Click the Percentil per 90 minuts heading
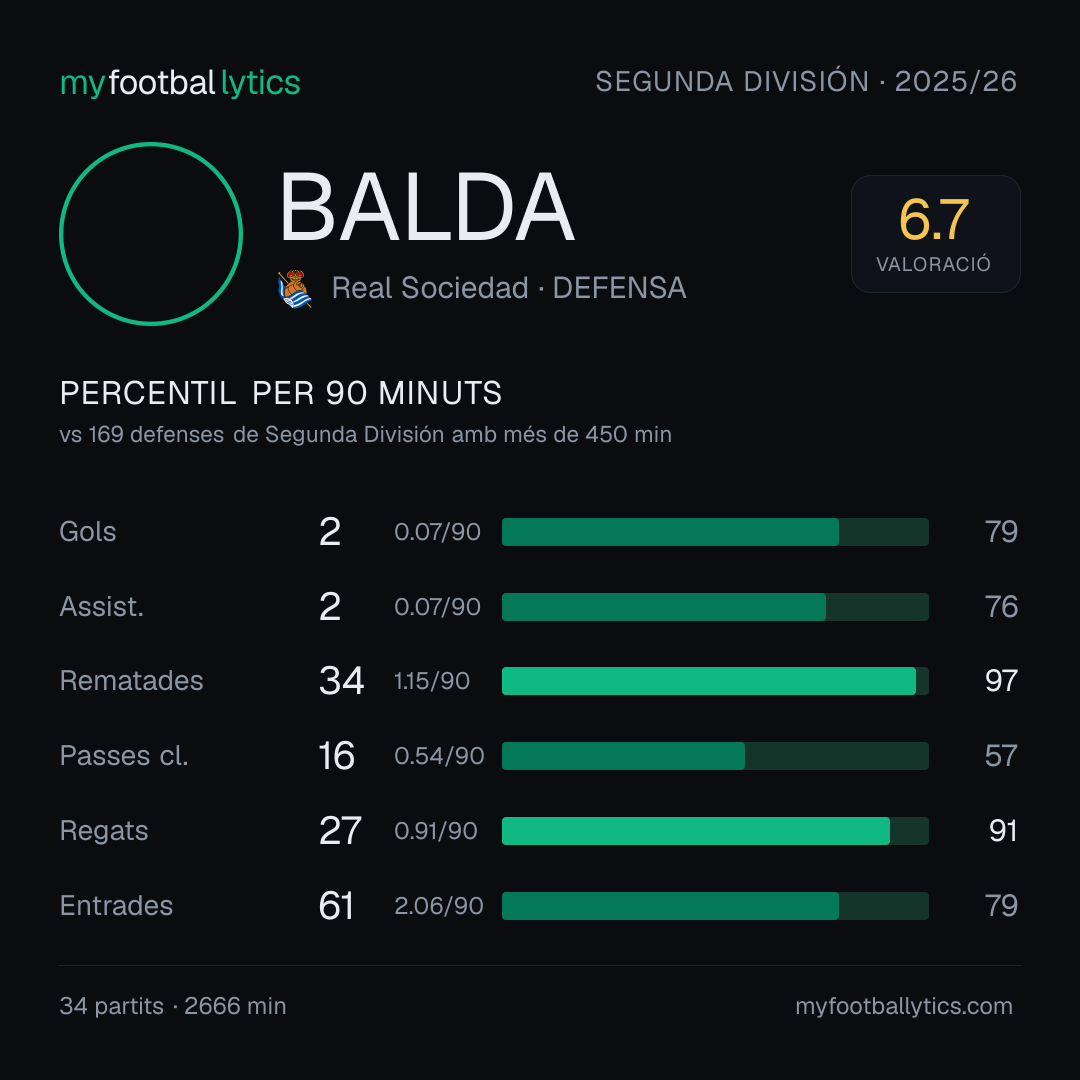This screenshot has width=1080, height=1080. point(281,394)
